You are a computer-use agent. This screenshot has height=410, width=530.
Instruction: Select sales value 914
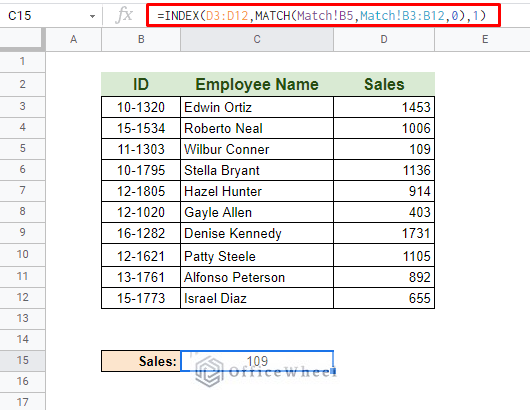[x=384, y=191]
